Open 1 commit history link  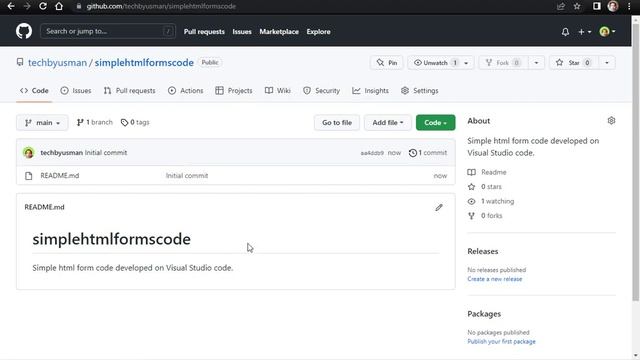pos(428,153)
